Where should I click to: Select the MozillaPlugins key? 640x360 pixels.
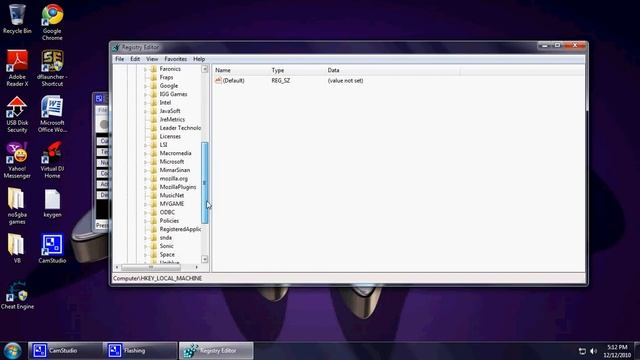178,187
